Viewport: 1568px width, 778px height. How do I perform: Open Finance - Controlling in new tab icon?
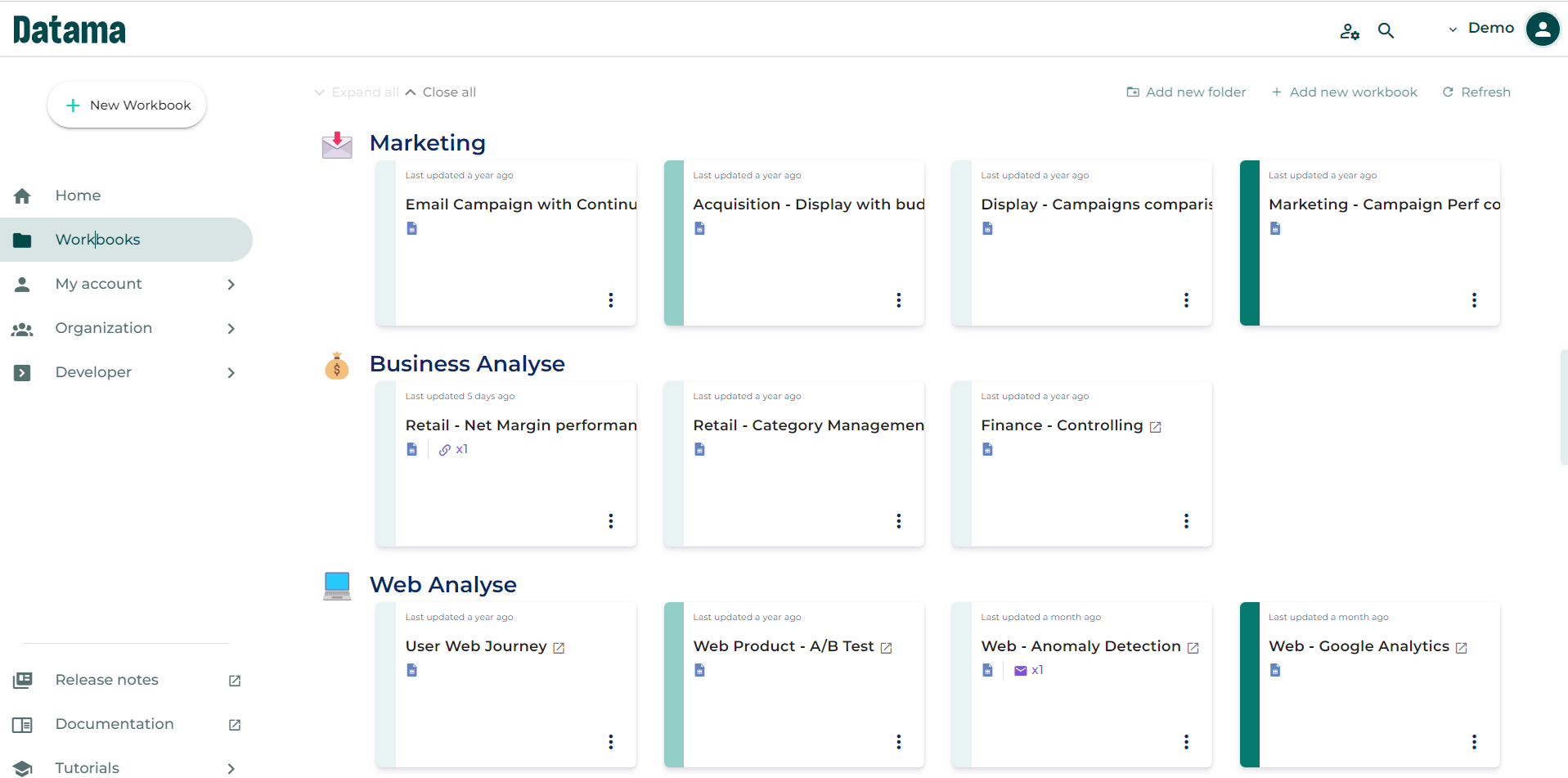[1156, 427]
